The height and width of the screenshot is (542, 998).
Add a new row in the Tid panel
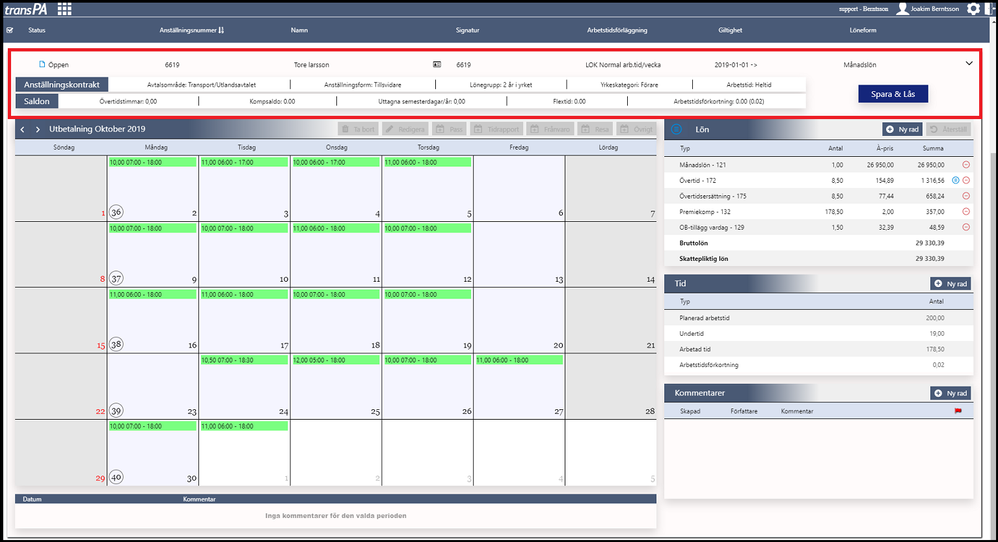point(950,284)
